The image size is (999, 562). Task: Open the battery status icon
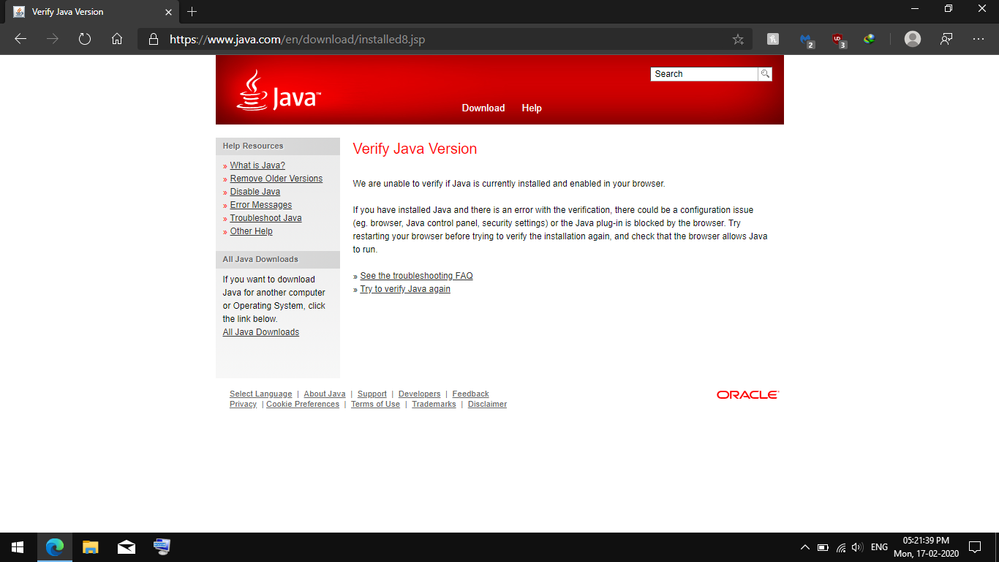point(823,547)
